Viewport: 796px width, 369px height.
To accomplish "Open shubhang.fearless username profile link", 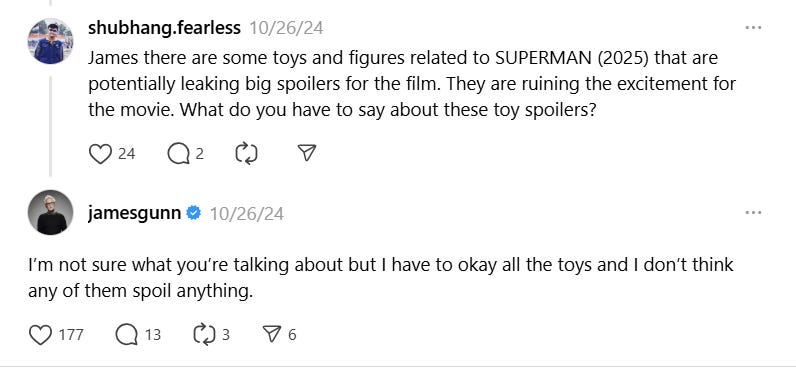I will tap(164, 28).
